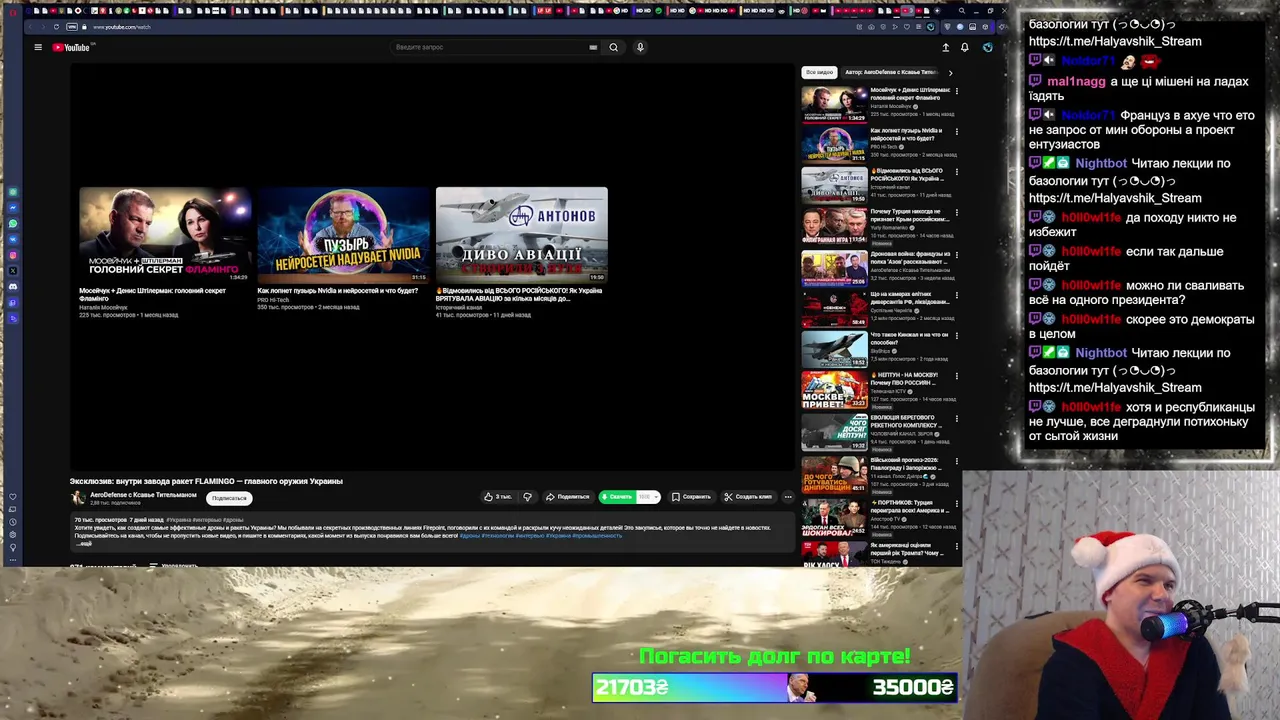The image size is (1280, 720).
Task: Click the search magnifier button
Action: [614, 47]
